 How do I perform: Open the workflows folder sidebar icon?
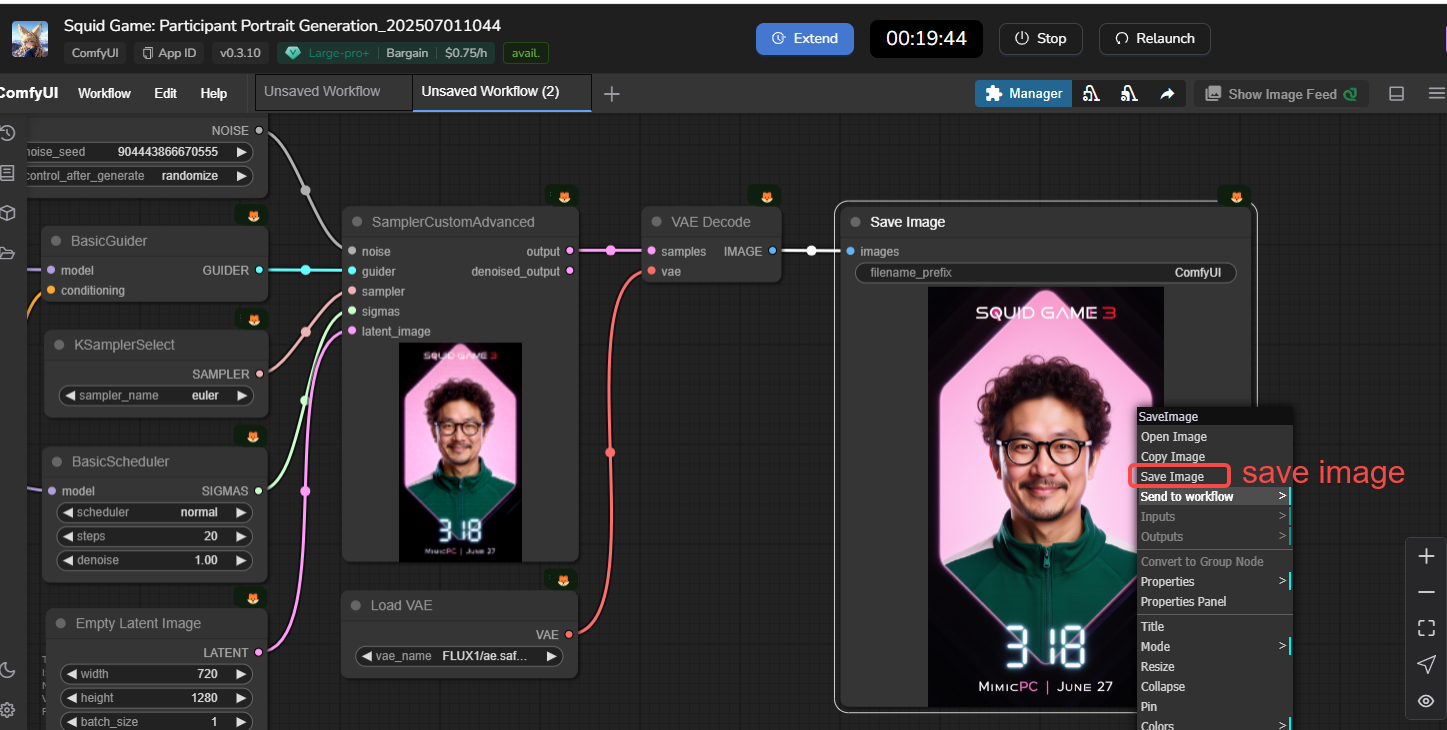pos(7,253)
